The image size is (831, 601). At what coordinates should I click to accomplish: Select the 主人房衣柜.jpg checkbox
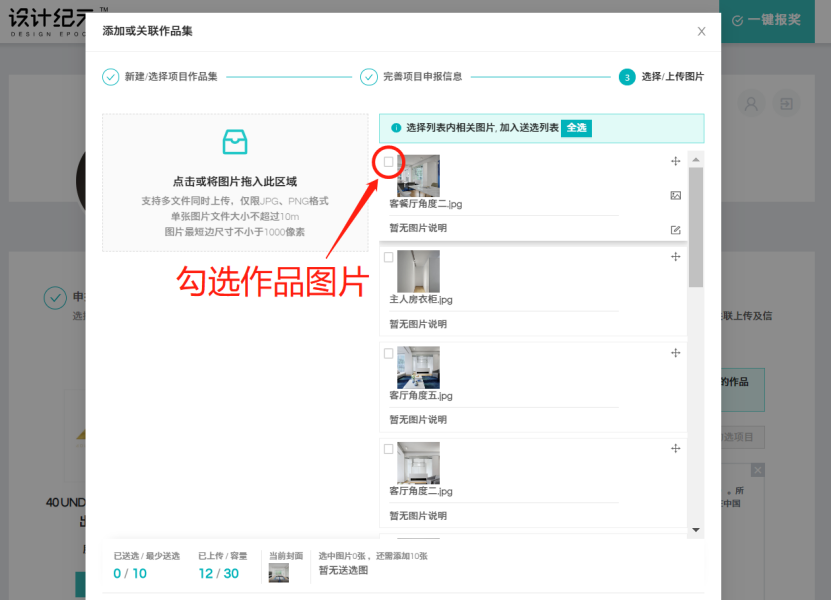click(x=388, y=257)
